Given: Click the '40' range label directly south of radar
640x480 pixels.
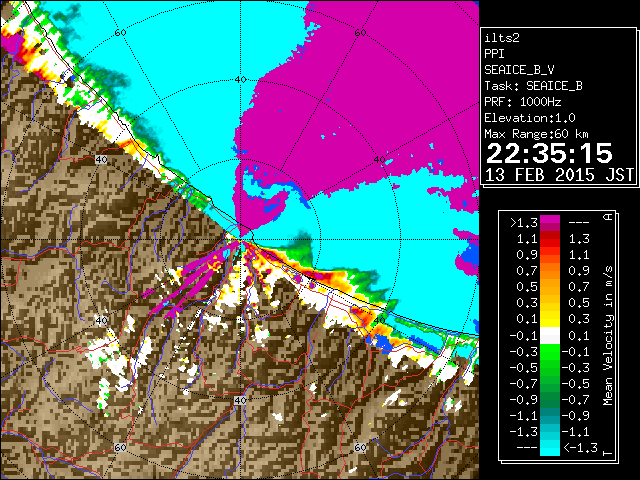Looking at the screenshot, I should pos(240,400).
